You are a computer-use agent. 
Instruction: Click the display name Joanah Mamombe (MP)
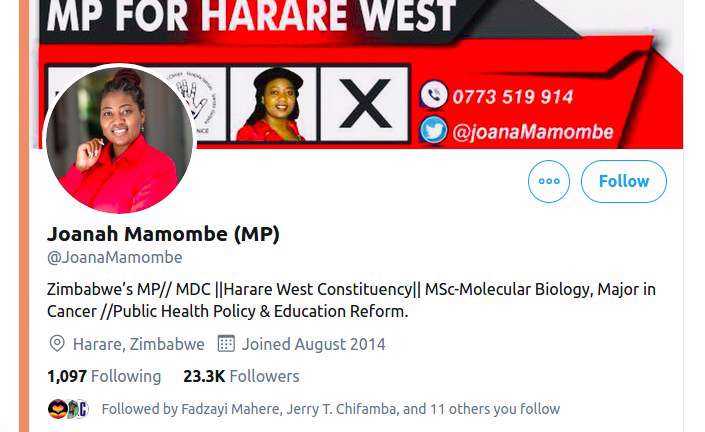point(163,234)
